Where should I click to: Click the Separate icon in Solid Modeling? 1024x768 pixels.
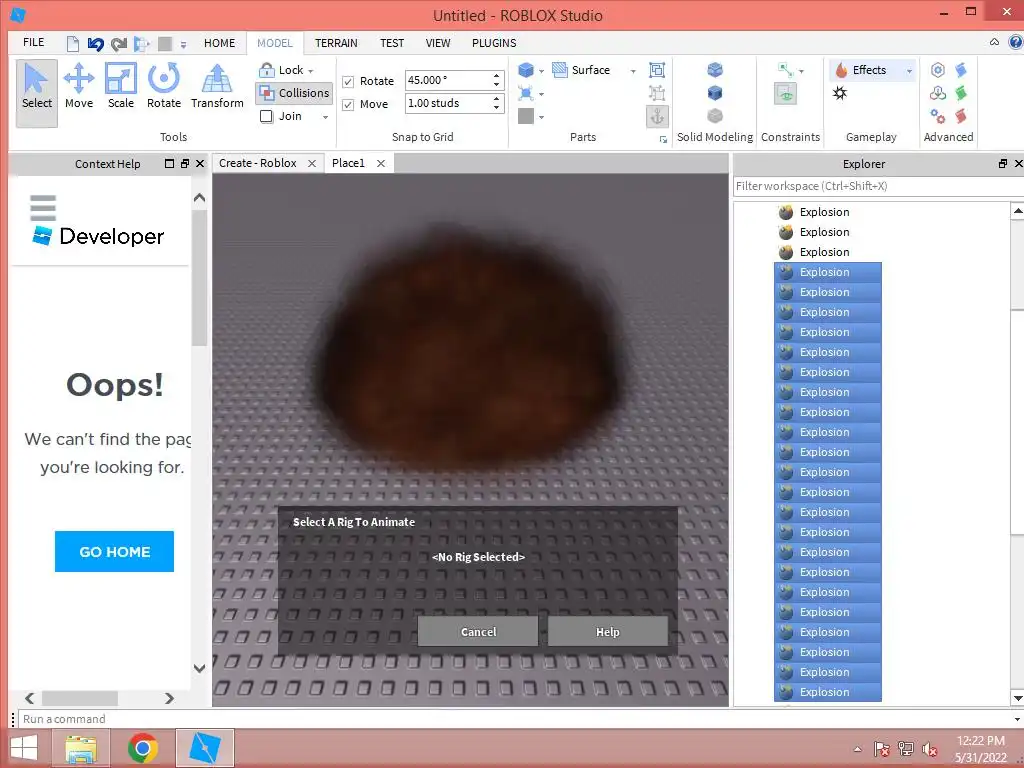click(715, 116)
